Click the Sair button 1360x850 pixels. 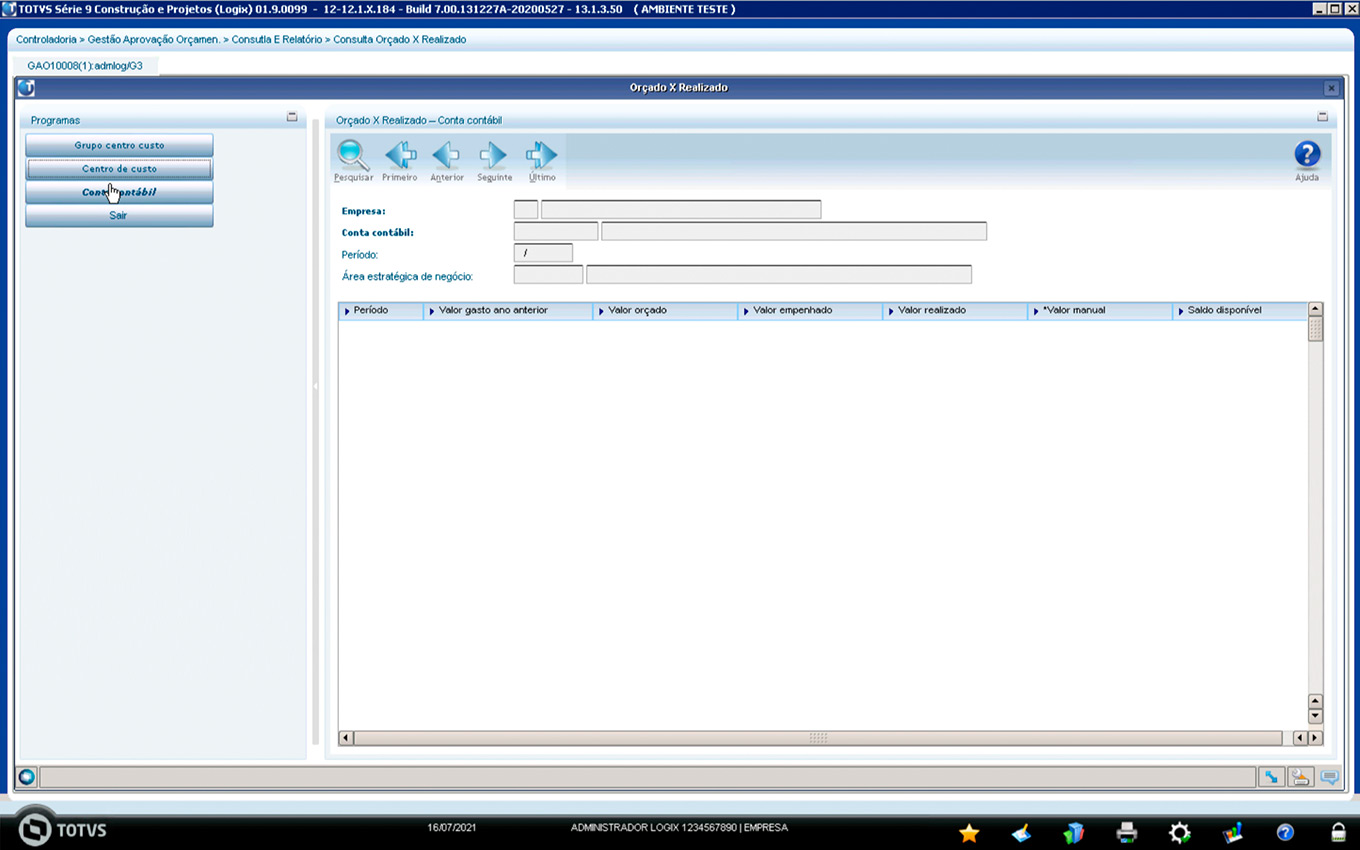119,216
